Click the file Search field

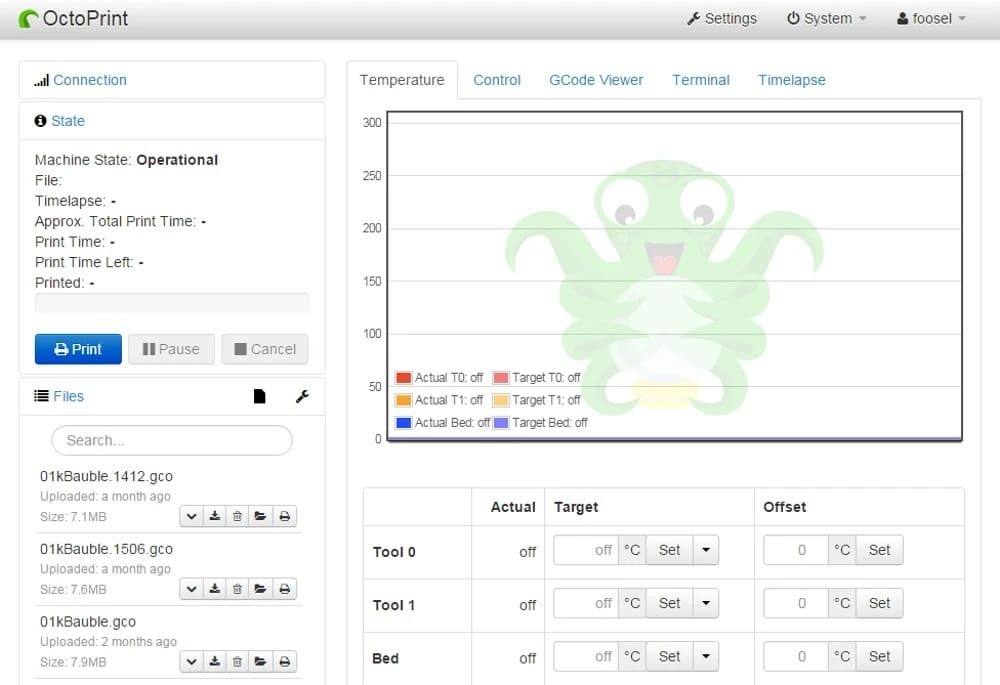(172, 440)
